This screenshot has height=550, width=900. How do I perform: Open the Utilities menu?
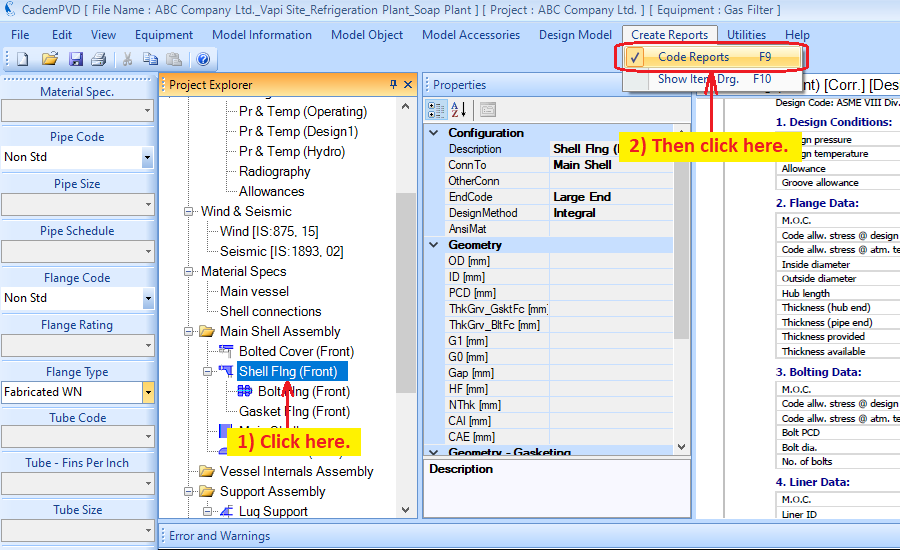click(746, 35)
